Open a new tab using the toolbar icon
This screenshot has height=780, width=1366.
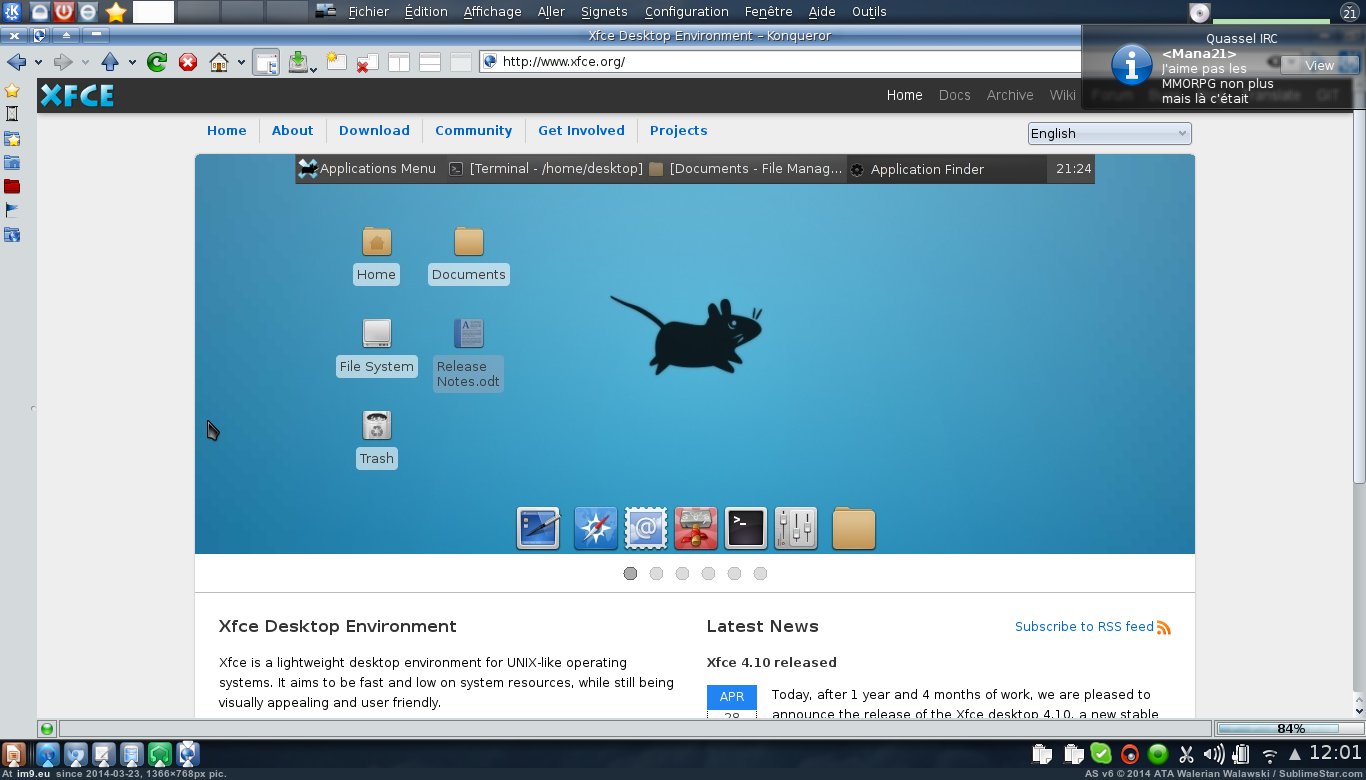pyautogui.click(x=335, y=62)
